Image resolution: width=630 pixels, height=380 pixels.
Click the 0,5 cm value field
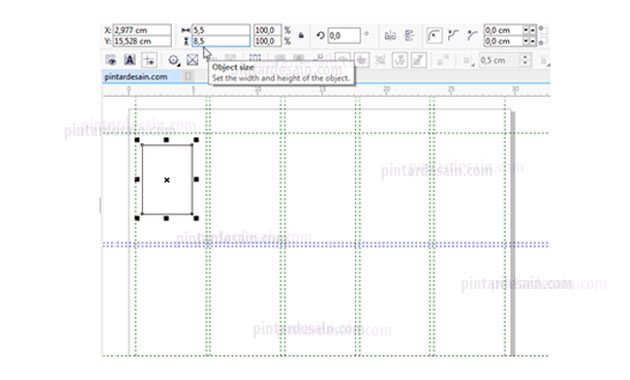pyautogui.click(x=499, y=60)
